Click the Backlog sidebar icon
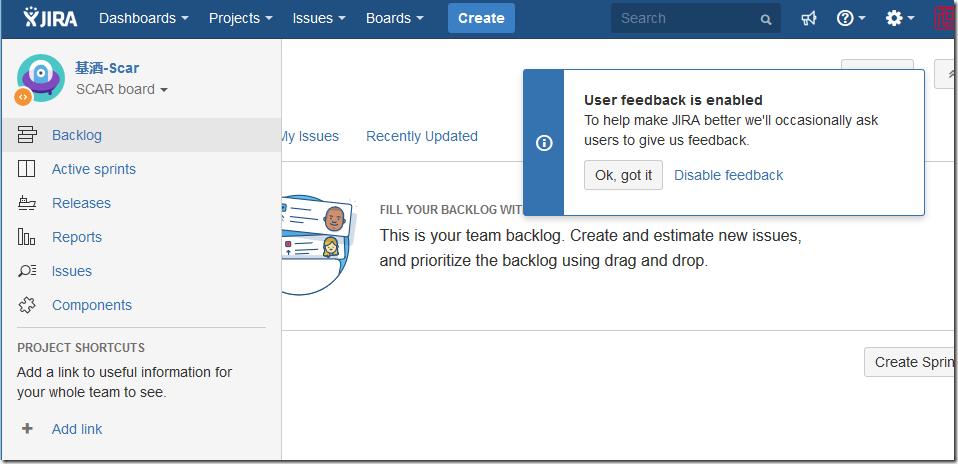958x464 pixels. (x=27, y=135)
